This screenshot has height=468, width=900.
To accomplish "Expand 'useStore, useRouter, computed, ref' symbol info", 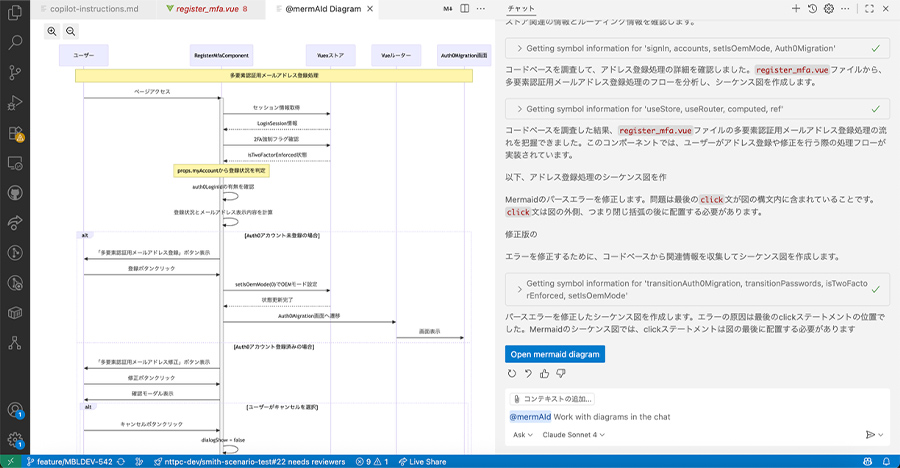I will coord(697,109).
